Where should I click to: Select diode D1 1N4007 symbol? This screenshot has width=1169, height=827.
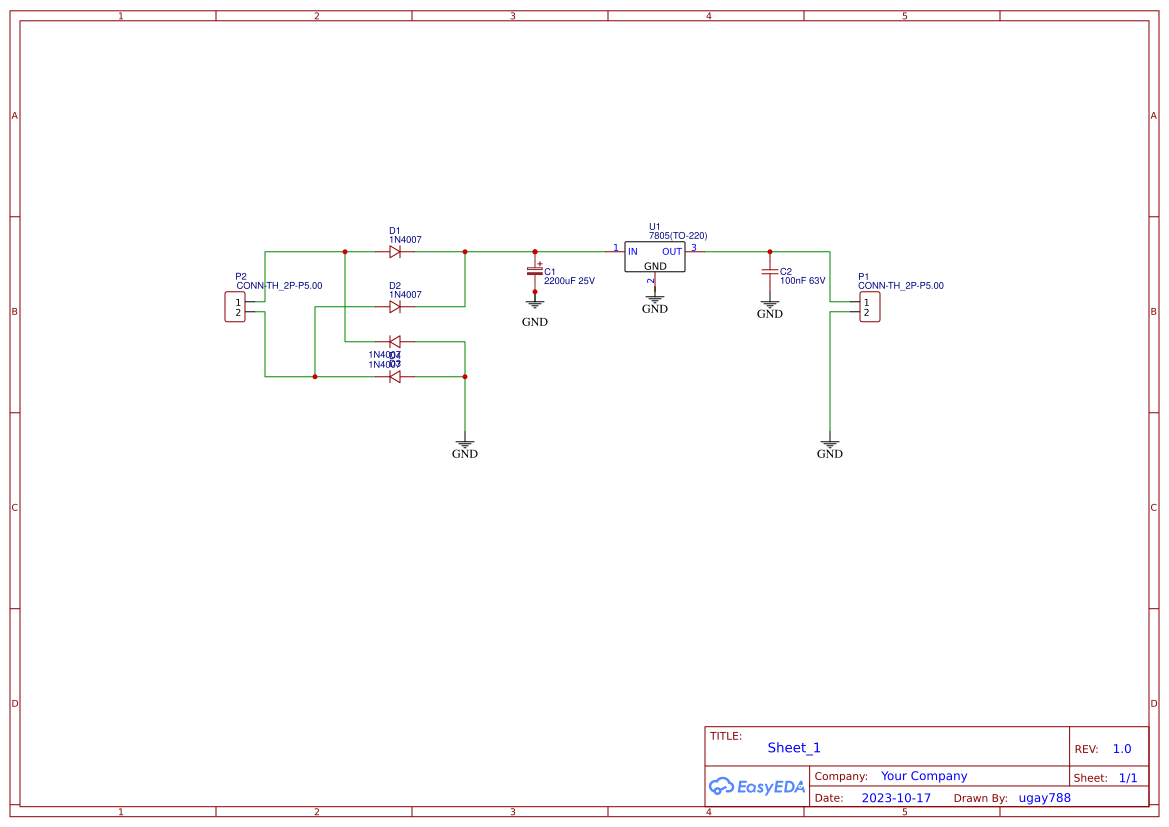[395, 252]
